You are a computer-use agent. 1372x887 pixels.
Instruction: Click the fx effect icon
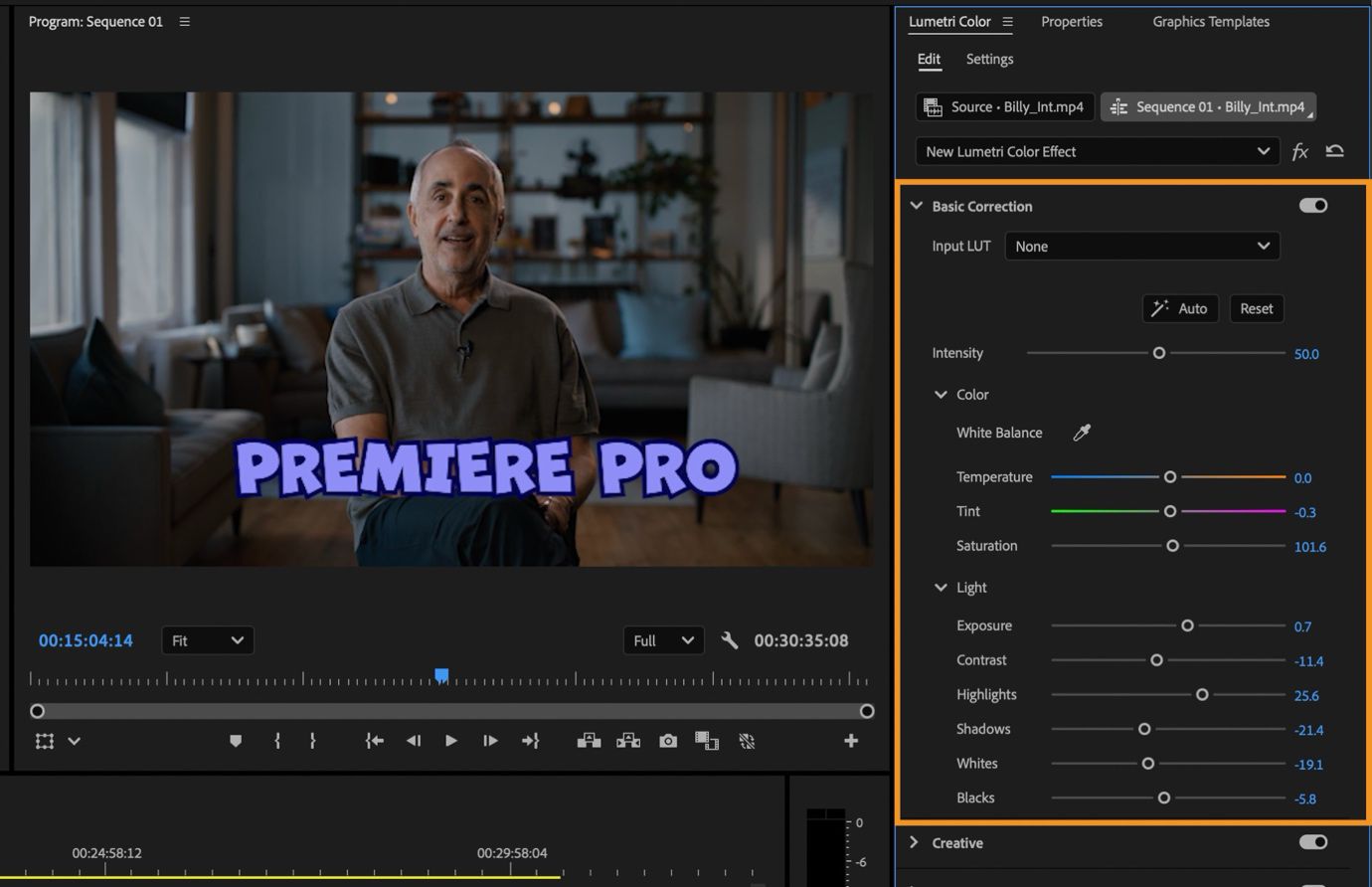click(1299, 151)
